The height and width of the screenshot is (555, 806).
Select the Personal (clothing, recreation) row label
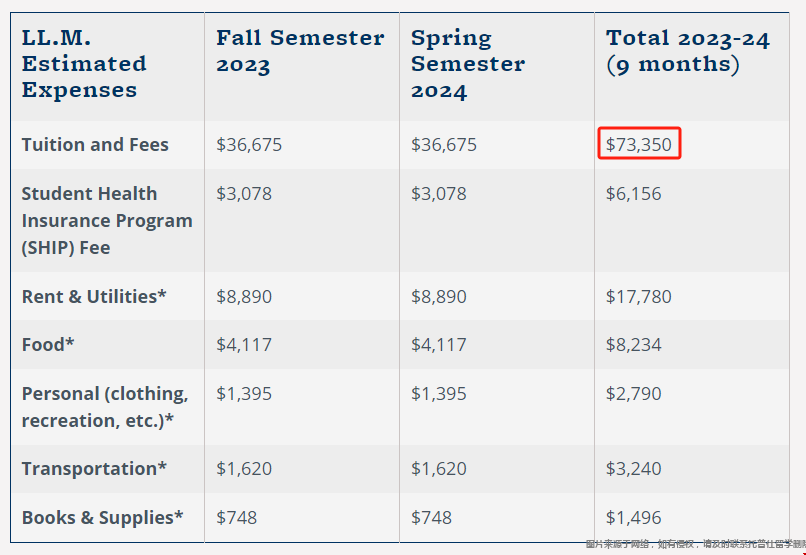pos(105,407)
